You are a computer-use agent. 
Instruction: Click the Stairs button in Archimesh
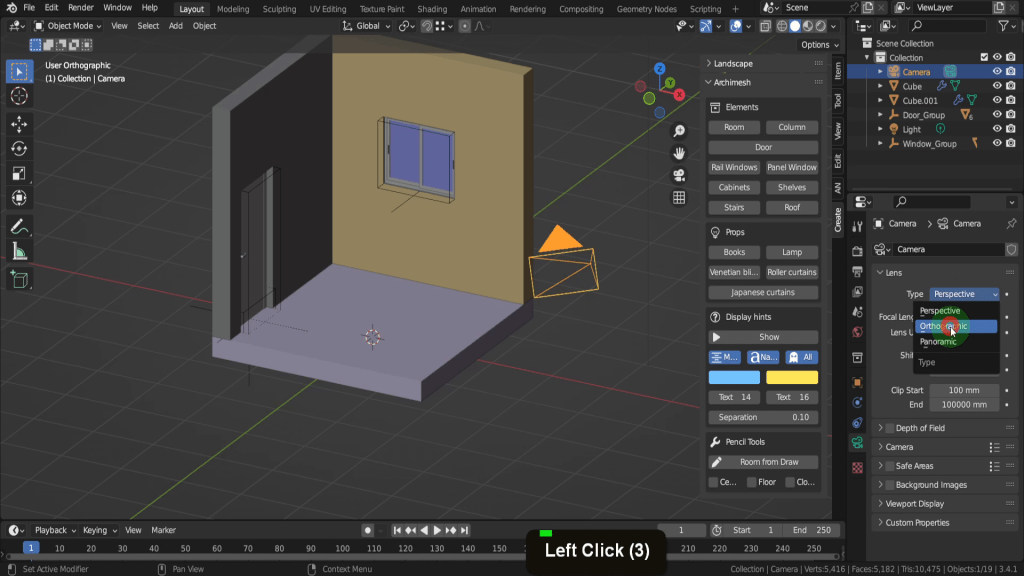pyautogui.click(x=734, y=207)
